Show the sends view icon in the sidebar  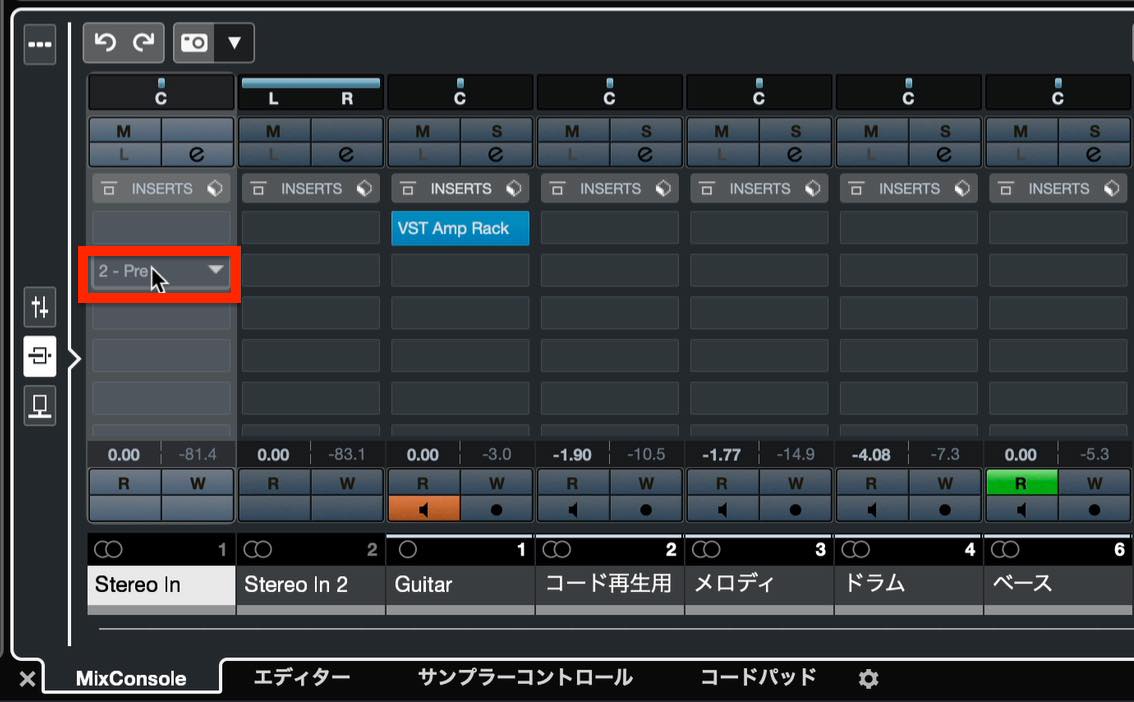pos(40,406)
